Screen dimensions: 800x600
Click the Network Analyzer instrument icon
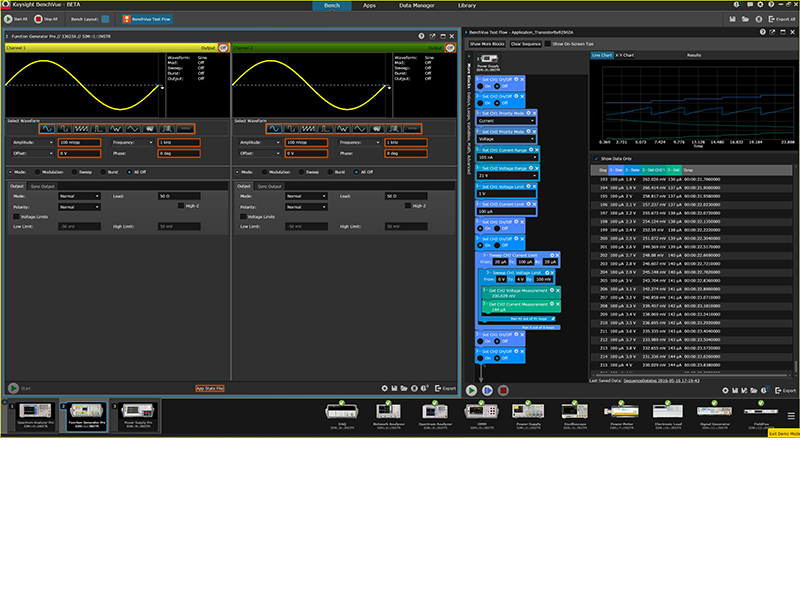pos(387,411)
